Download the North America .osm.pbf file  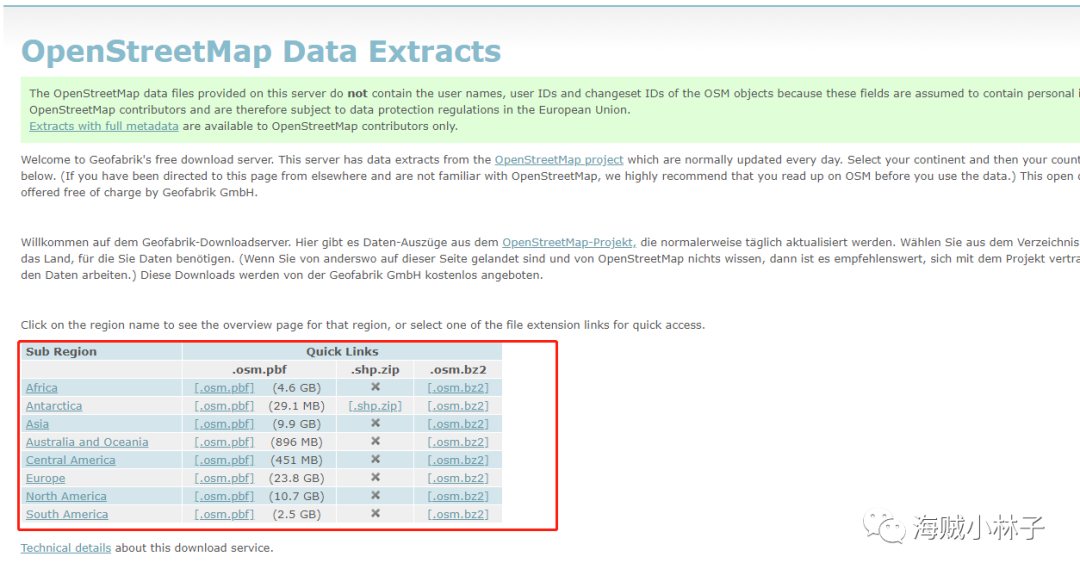[224, 496]
